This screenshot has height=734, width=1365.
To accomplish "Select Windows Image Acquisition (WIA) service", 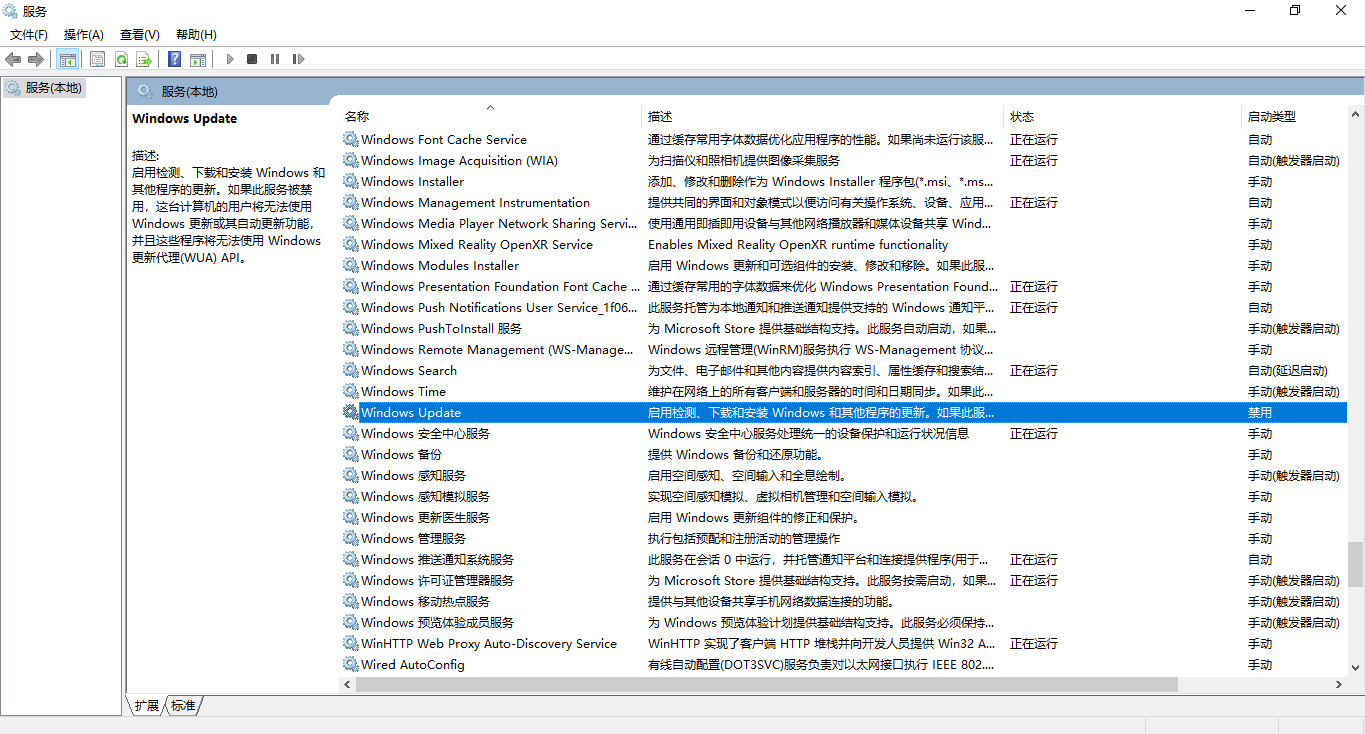I will [x=844, y=160].
